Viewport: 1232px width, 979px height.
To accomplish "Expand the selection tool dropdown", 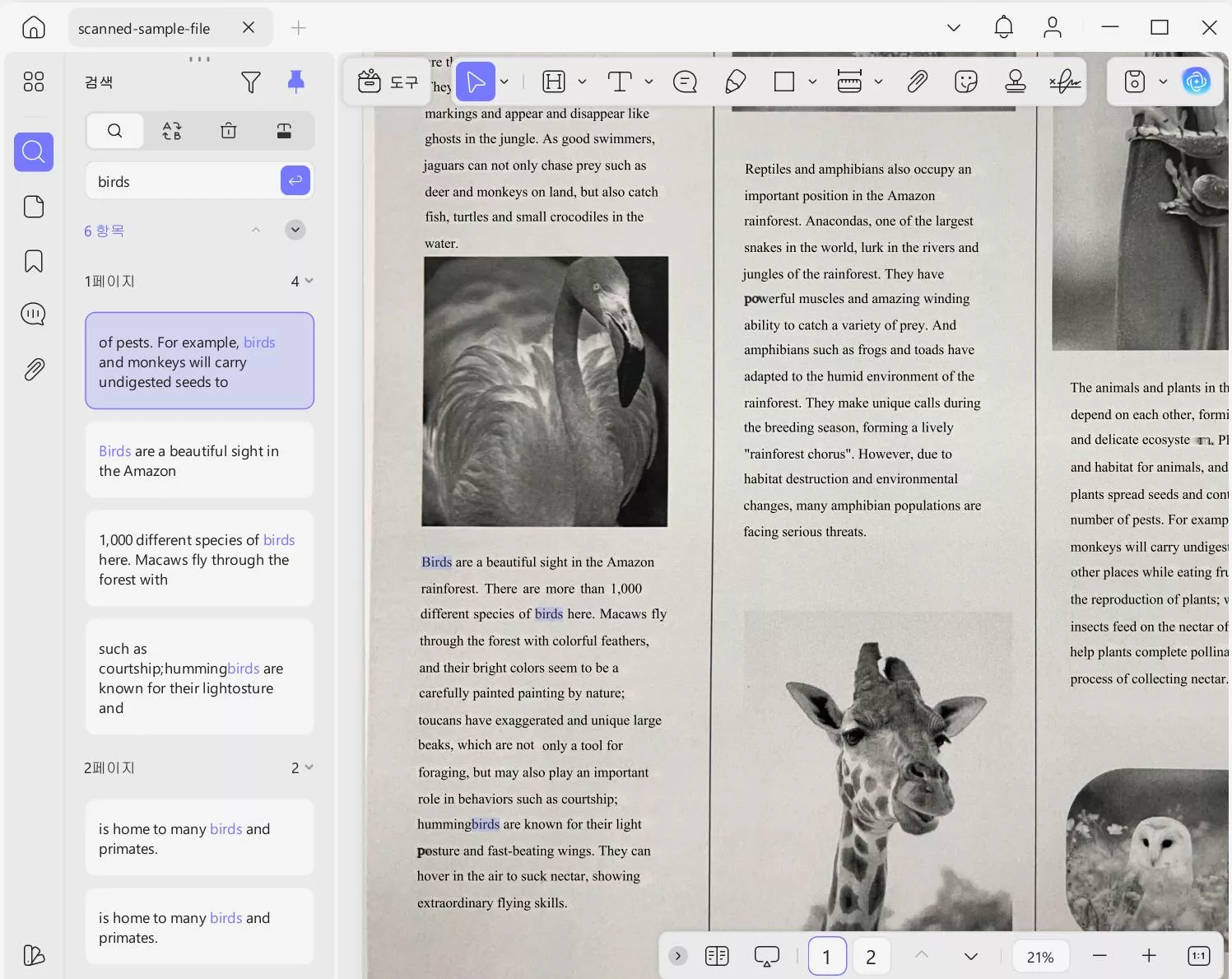I will (x=504, y=82).
